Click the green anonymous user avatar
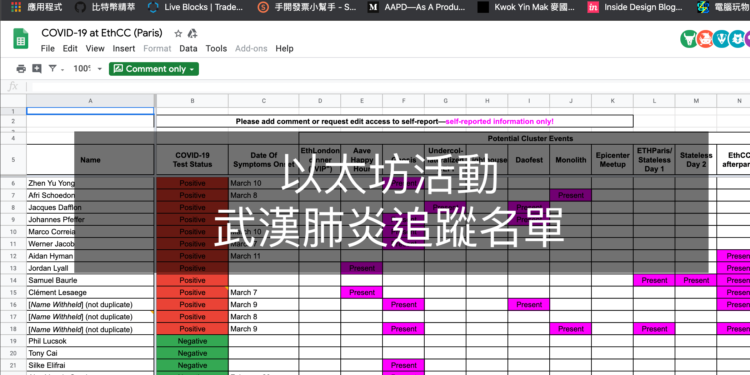The image size is (750, 375). [689, 39]
